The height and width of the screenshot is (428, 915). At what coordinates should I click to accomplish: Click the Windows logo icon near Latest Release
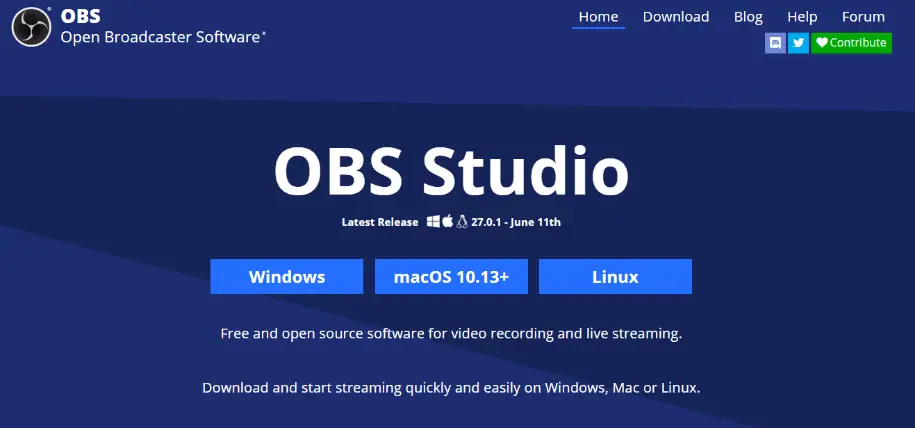[x=433, y=221]
